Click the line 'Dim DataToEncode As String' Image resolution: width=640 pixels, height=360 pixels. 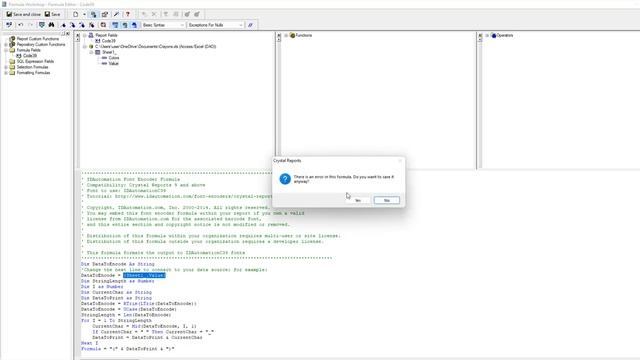tap(118, 264)
